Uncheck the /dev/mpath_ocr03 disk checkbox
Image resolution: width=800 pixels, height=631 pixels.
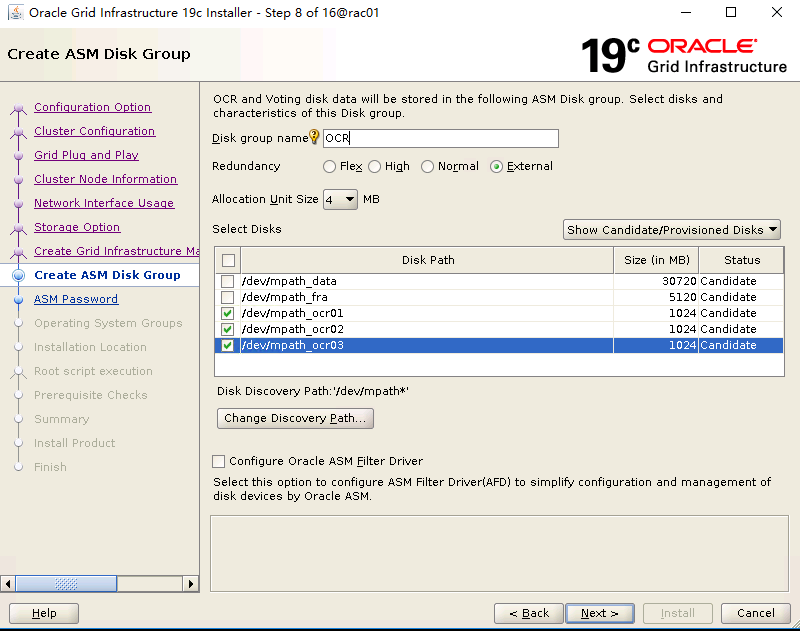[228, 345]
